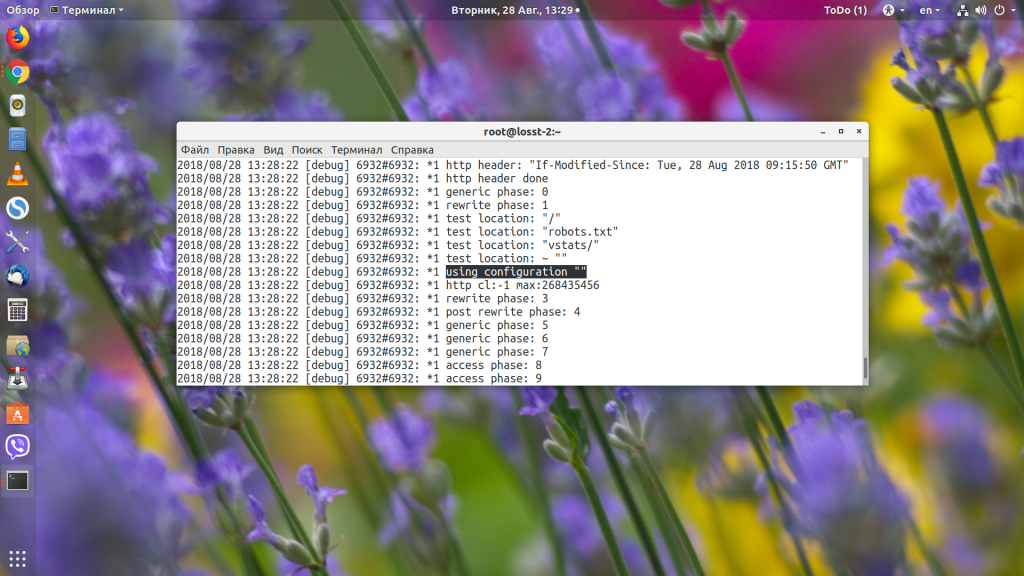Open the Thunderbird mail icon

[x=17, y=275]
